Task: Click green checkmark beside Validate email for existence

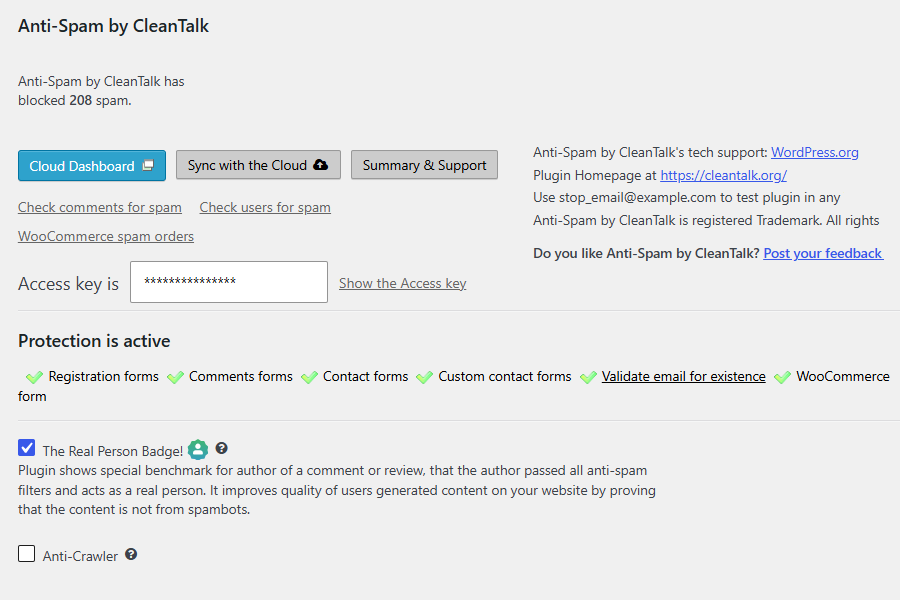Action: 588,377
